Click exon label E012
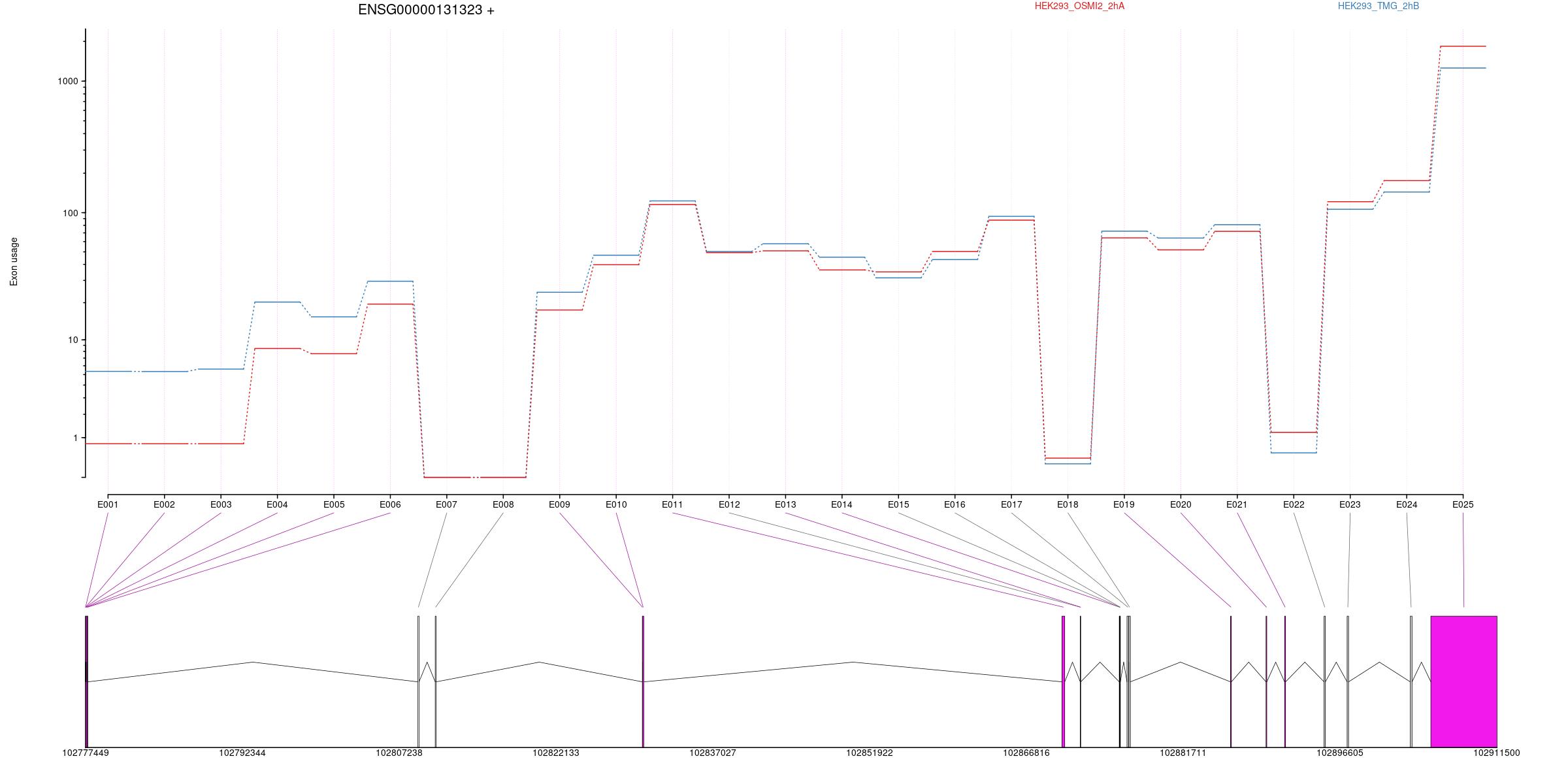 click(729, 504)
